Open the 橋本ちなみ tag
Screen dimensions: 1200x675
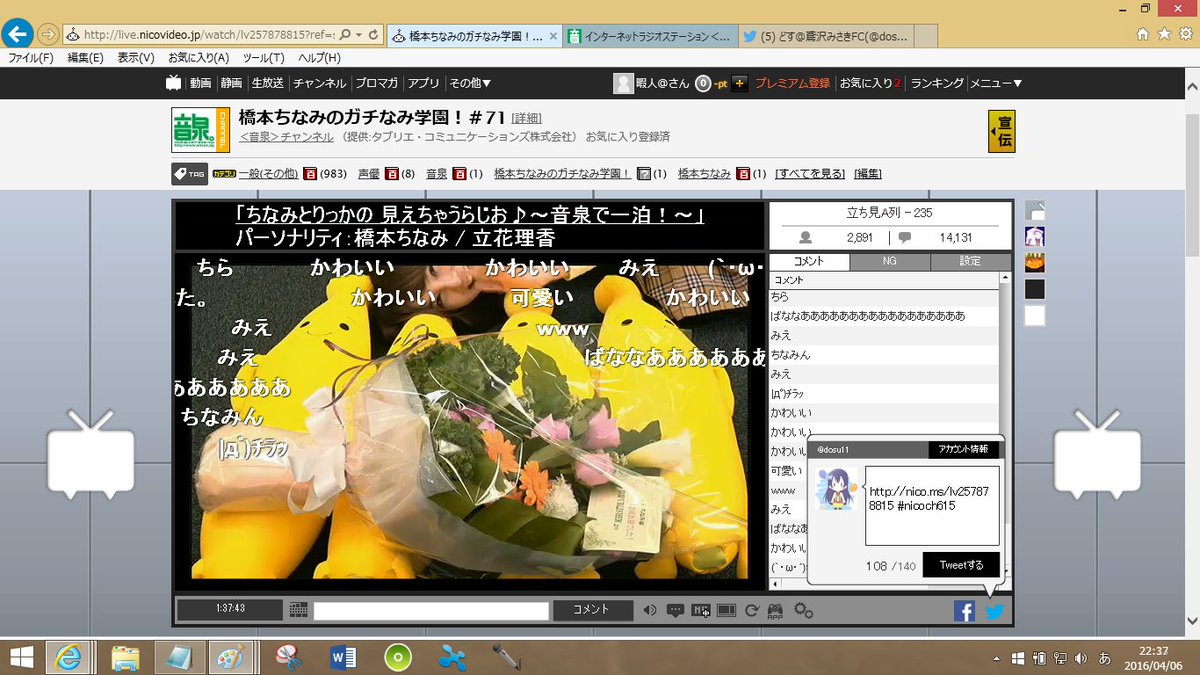coord(704,174)
